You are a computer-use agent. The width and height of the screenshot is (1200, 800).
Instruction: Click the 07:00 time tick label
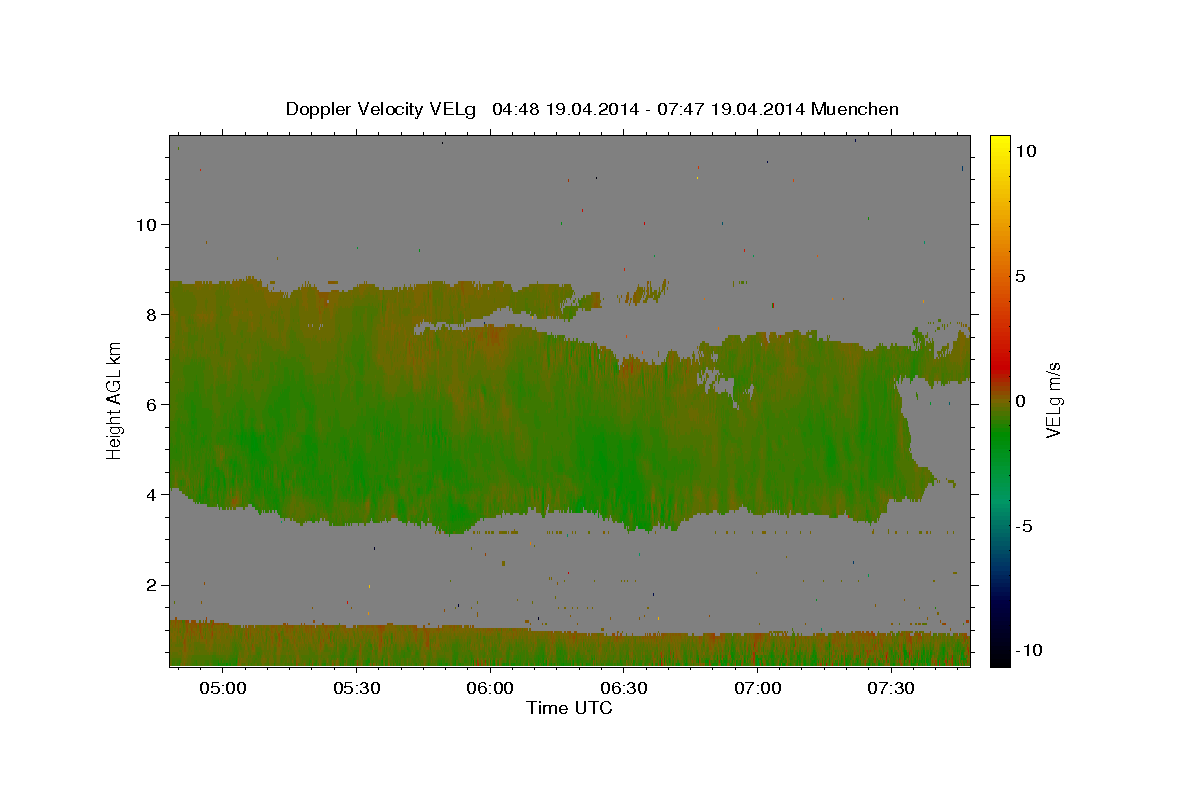tap(758, 689)
